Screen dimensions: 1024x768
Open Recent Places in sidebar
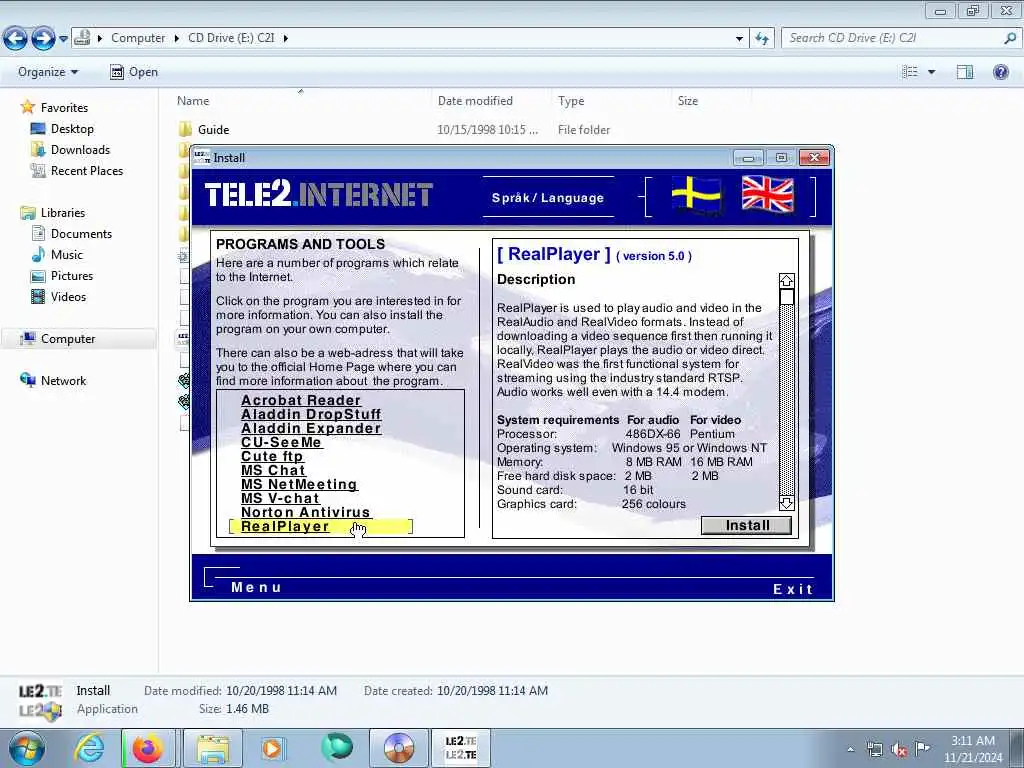tap(87, 170)
